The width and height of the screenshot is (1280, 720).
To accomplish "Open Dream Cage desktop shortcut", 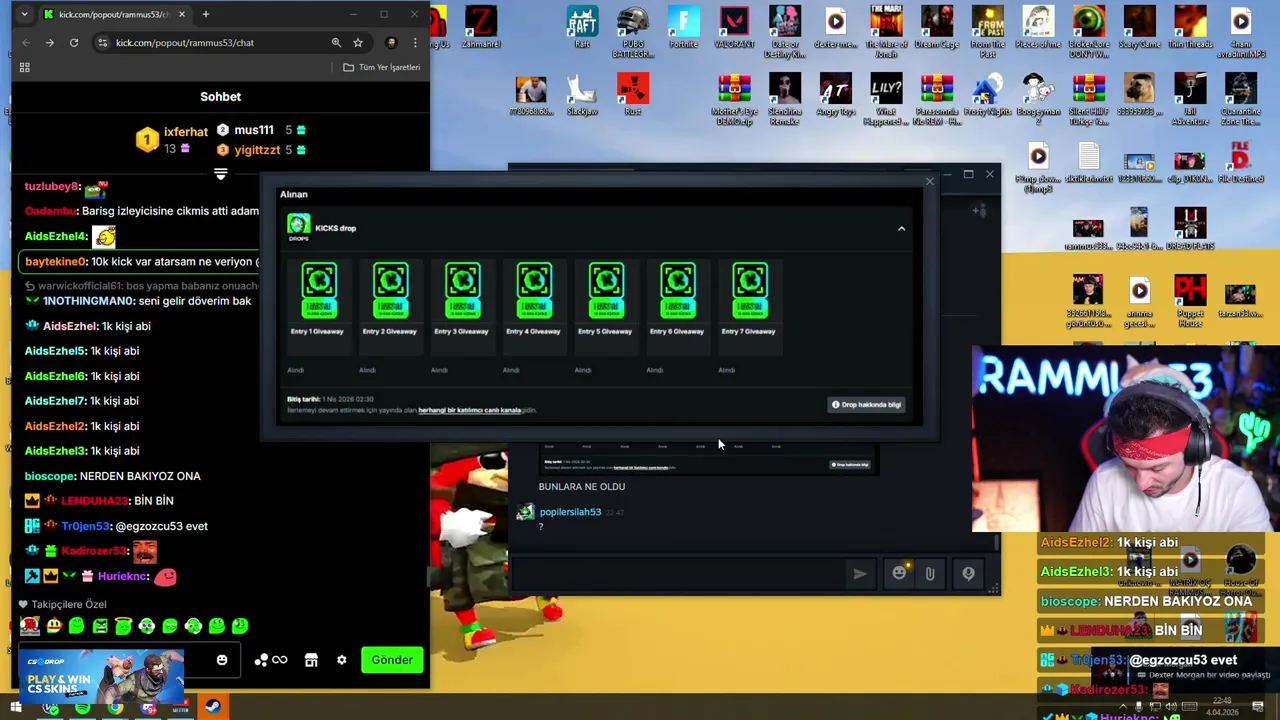I will click(x=937, y=27).
